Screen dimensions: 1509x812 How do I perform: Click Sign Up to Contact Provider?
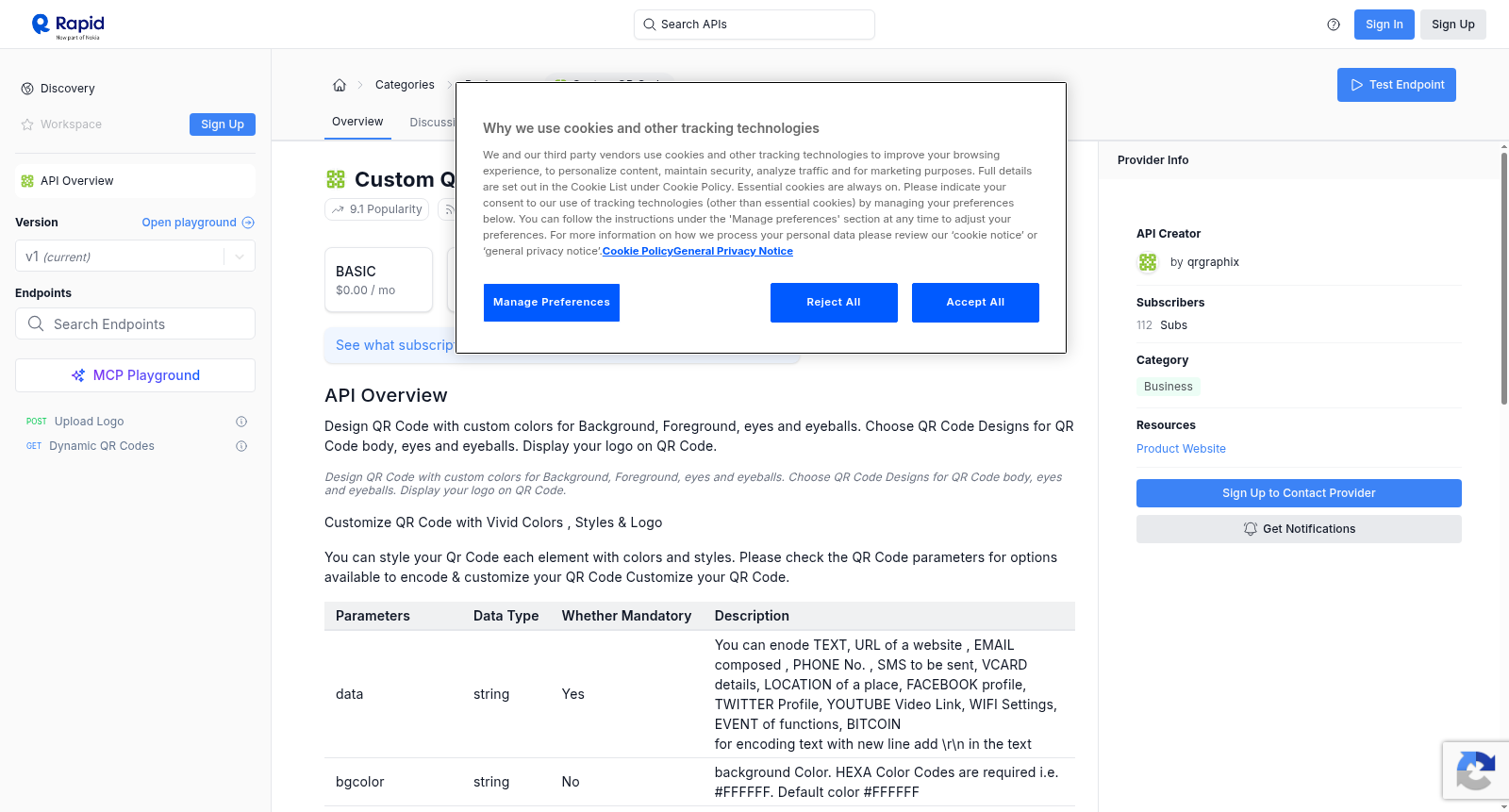(1299, 493)
